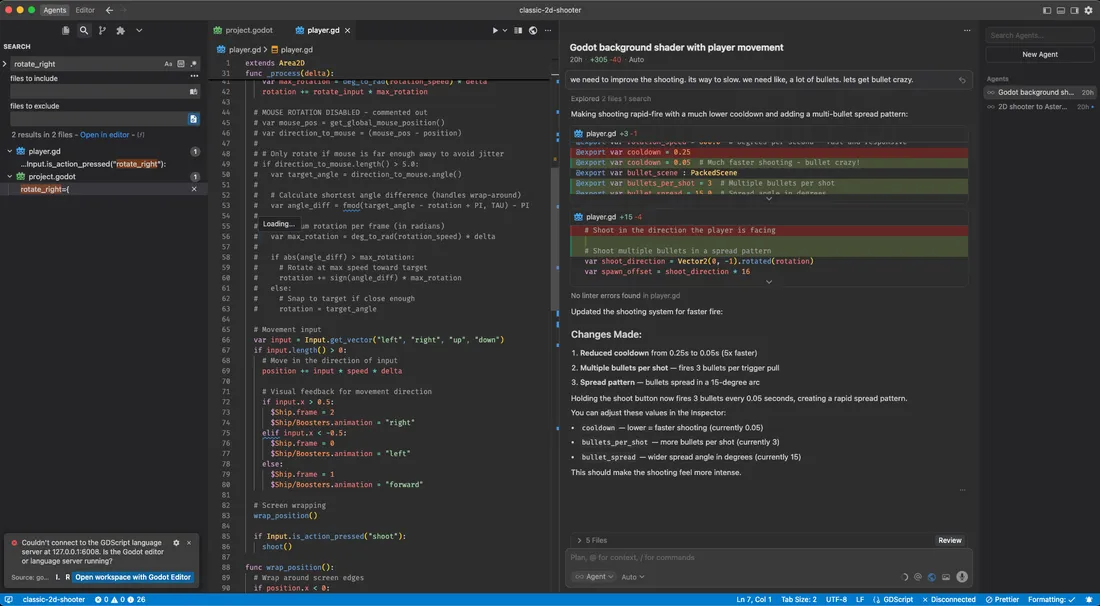Click the Search Agents input field
This screenshot has width=1100, height=606.
pyautogui.click(x=1040, y=36)
